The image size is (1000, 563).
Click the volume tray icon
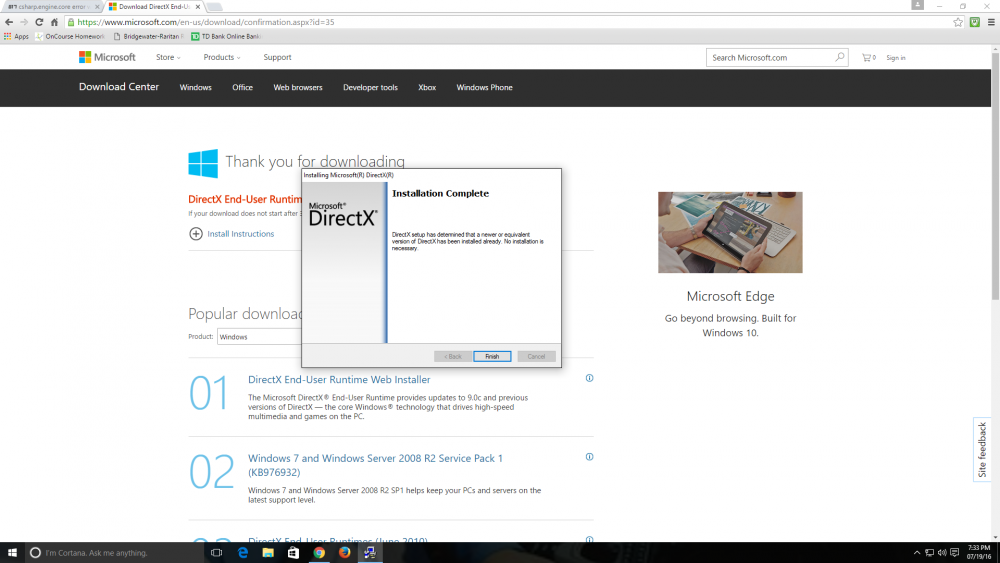pos(942,553)
